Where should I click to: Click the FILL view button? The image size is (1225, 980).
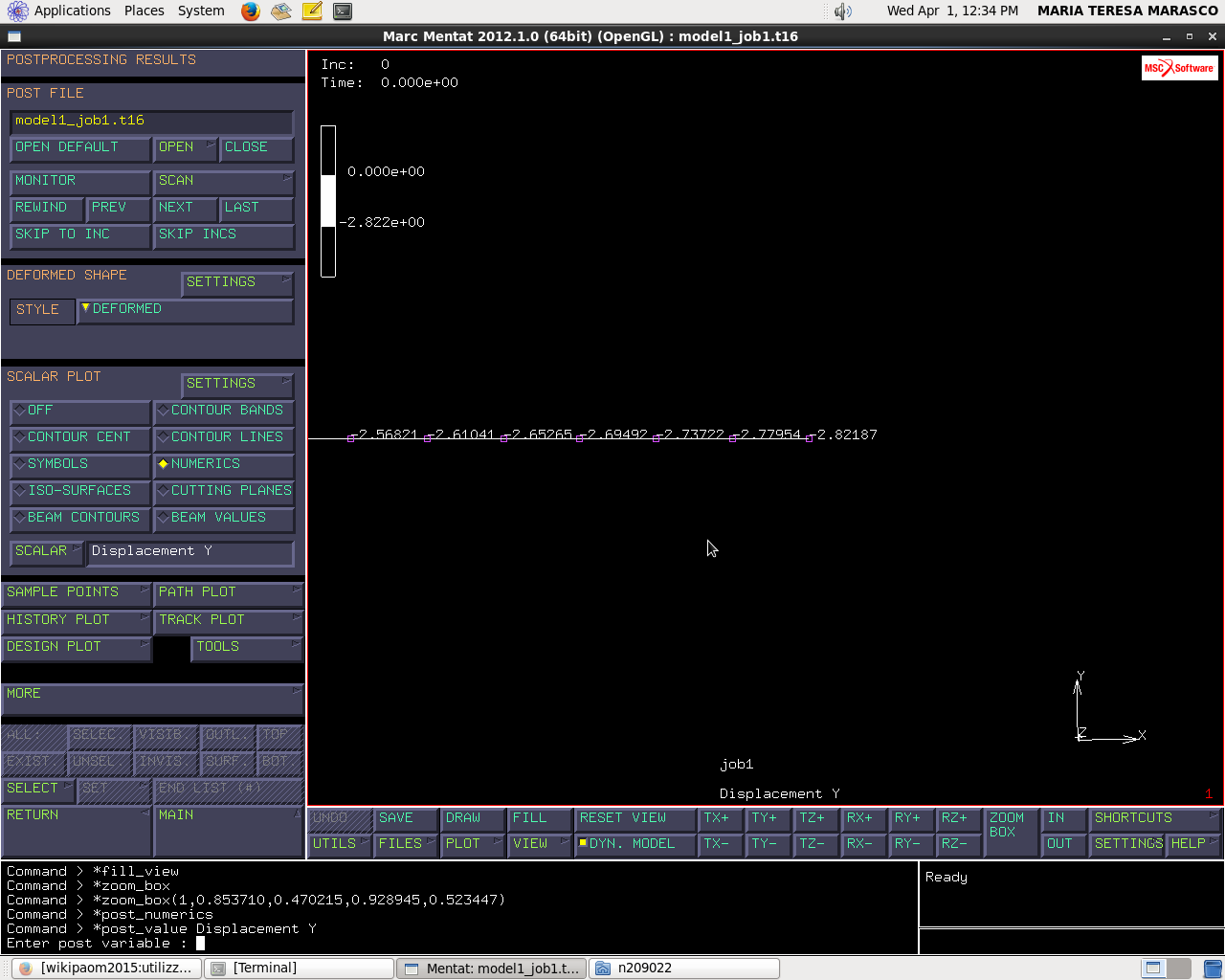point(540,819)
